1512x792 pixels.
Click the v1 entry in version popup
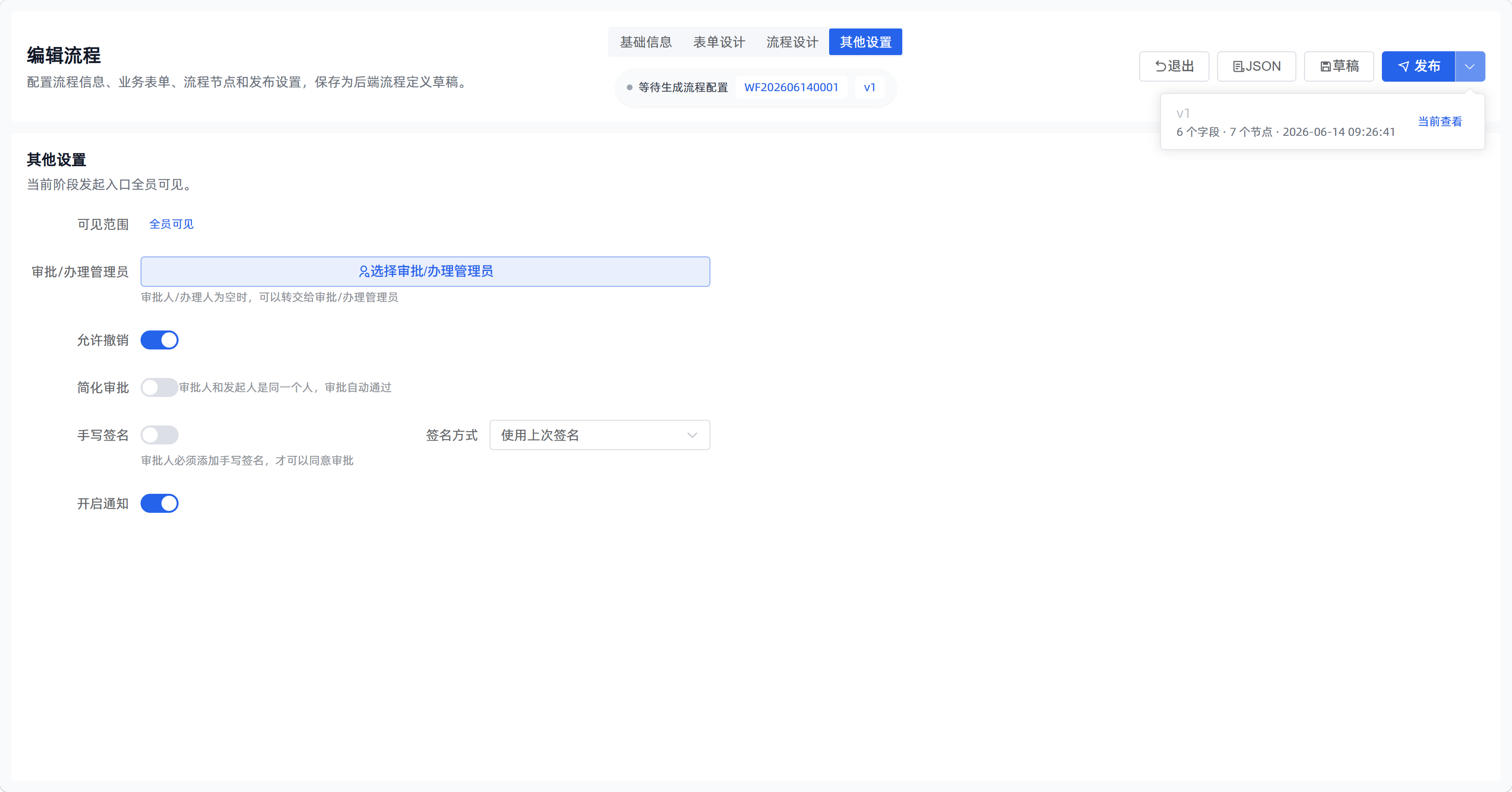[x=1183, y=113]
